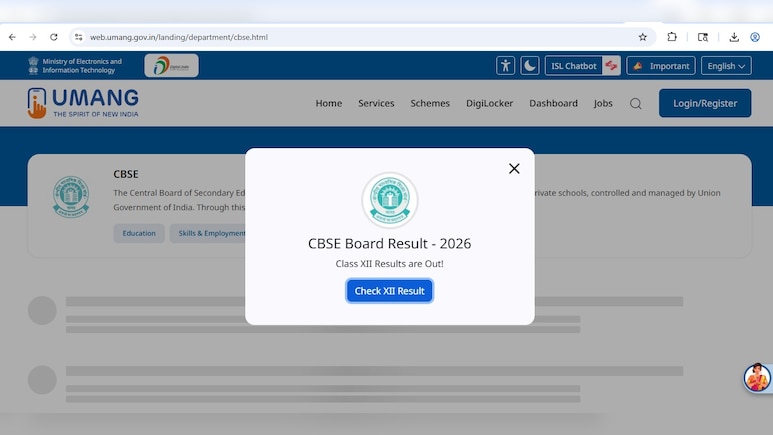
Task: Bookmark this page with the star icon
Action: 642,37
